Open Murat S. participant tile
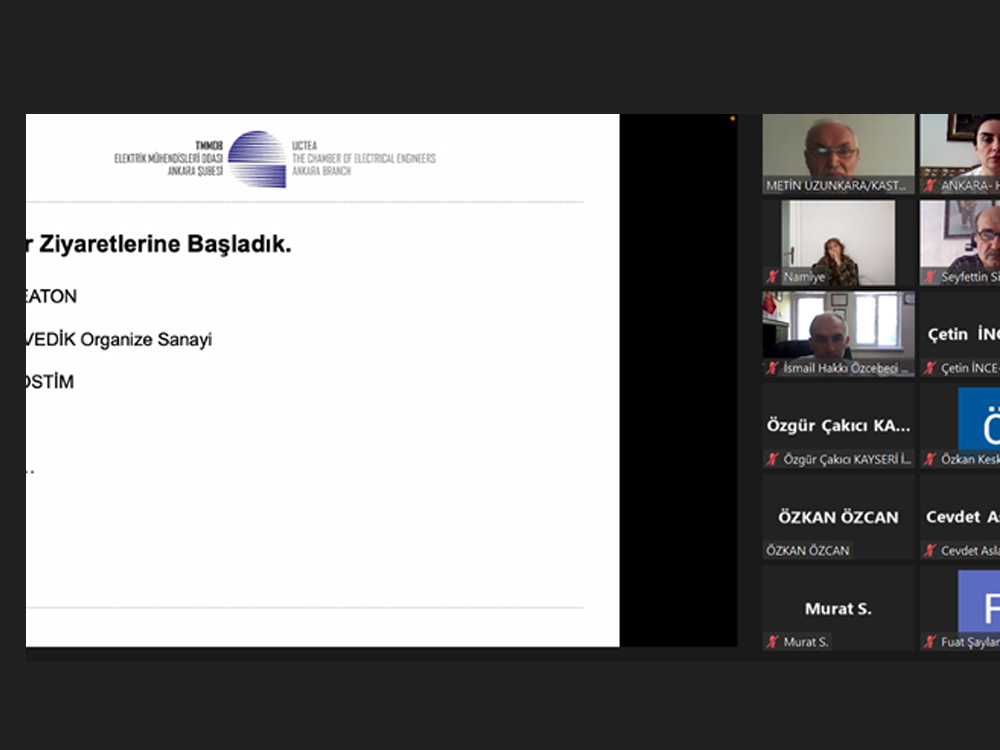1000x750 pixels. point(838,608)
